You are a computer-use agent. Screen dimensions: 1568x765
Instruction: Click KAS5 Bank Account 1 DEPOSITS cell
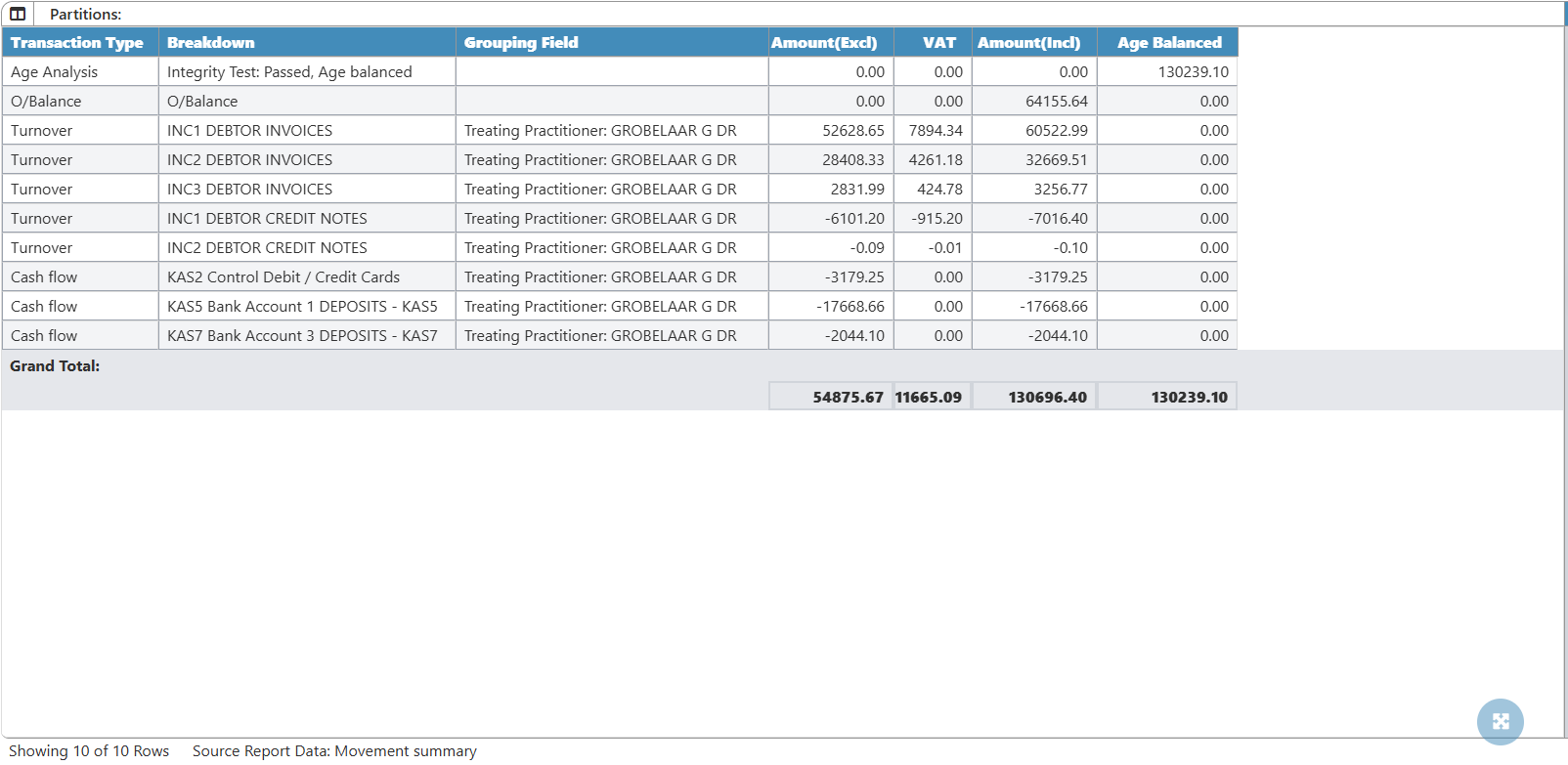pos(302,307)
